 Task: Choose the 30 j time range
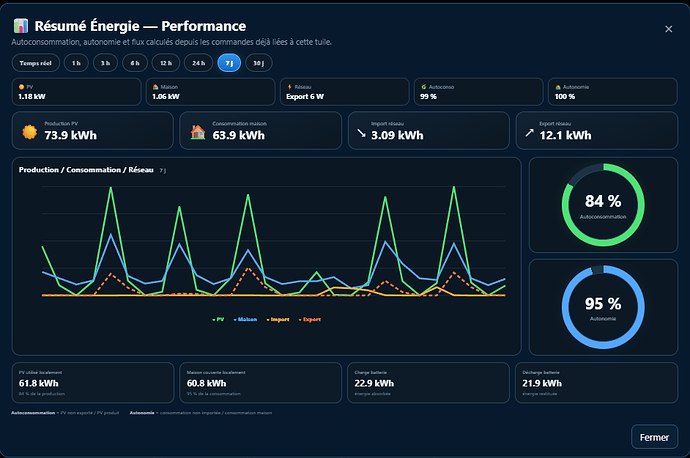coord(259,63)
